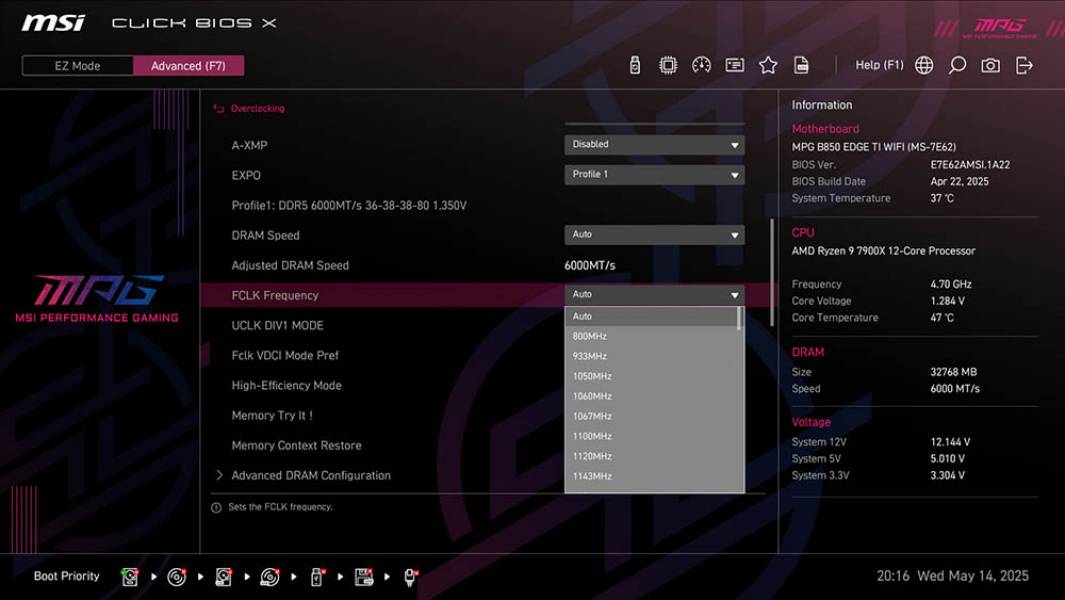Click the MSI logo
The height and width of the screenshot is (600, 1065).
[x=54, y=23]
